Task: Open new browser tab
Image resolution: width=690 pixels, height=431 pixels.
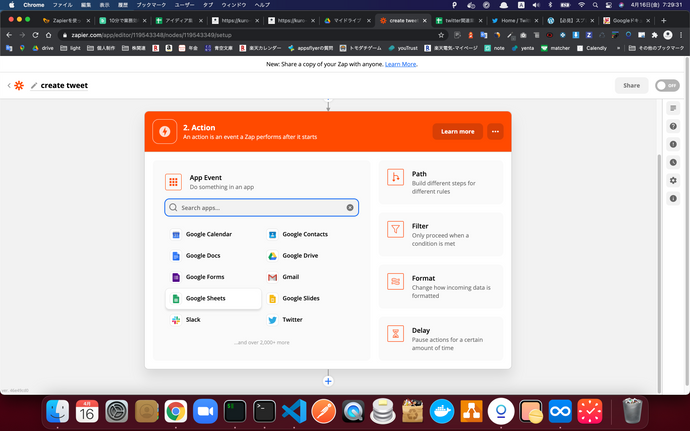Action: pyautogui.click(x=664, y=20)
